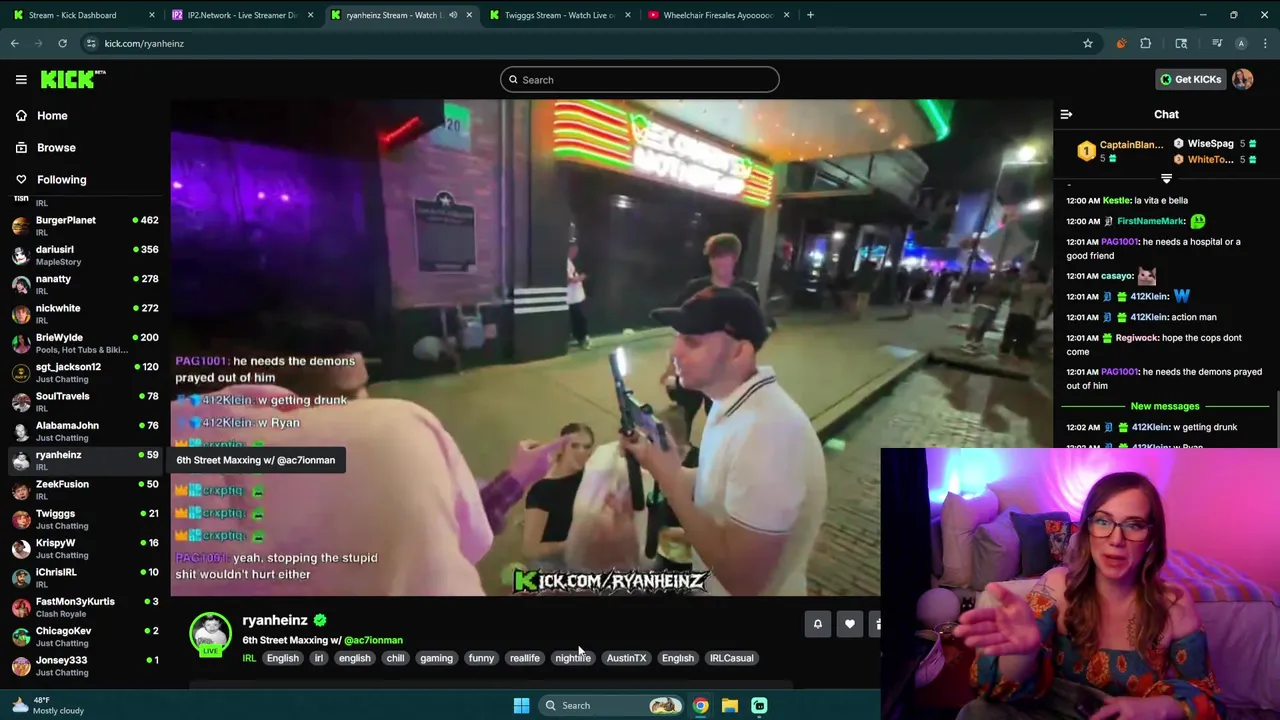Open the Chrome extensions puzzle menu

pos(1146,43)
